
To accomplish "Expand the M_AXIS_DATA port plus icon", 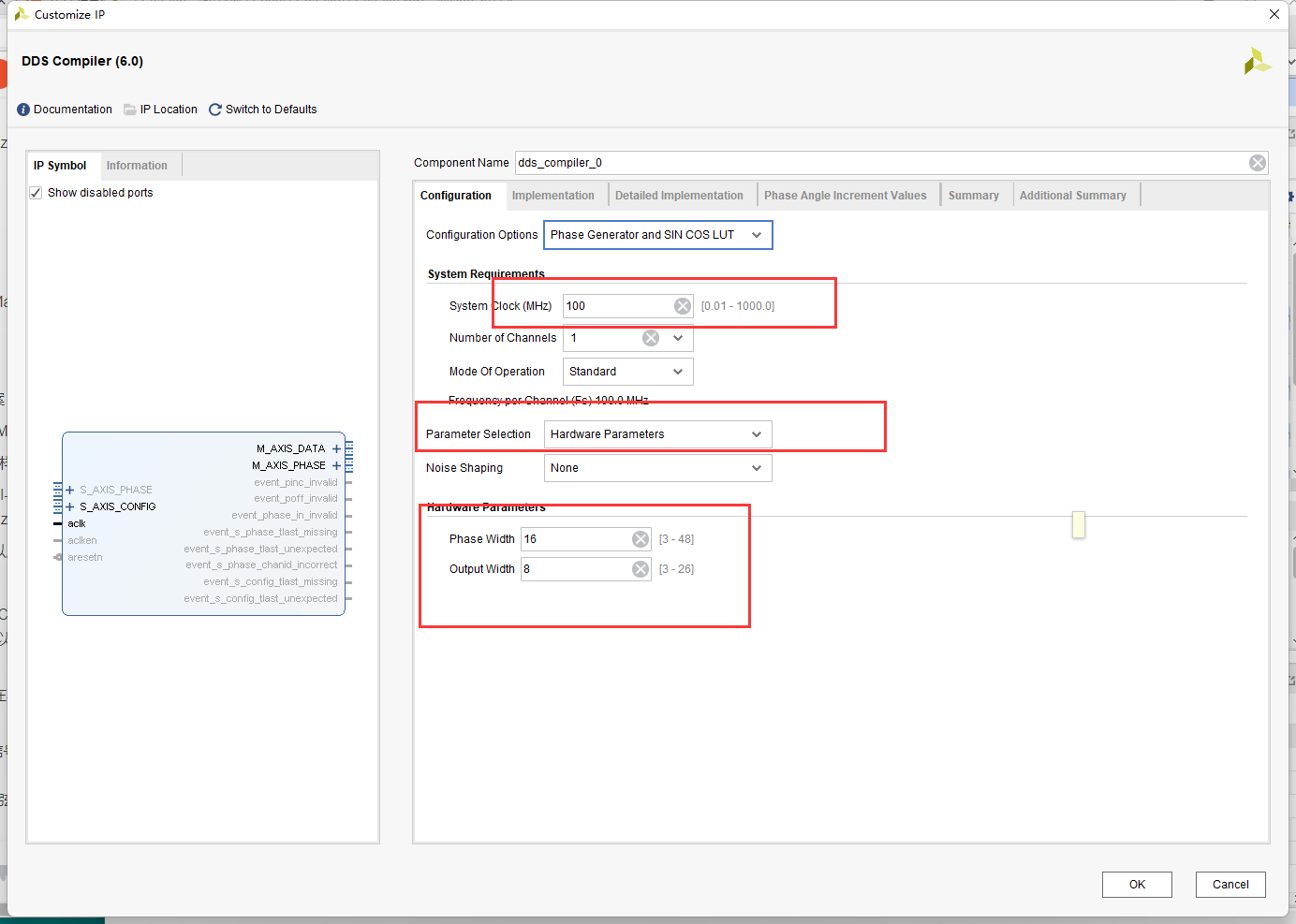I will (x=336, y=449).
